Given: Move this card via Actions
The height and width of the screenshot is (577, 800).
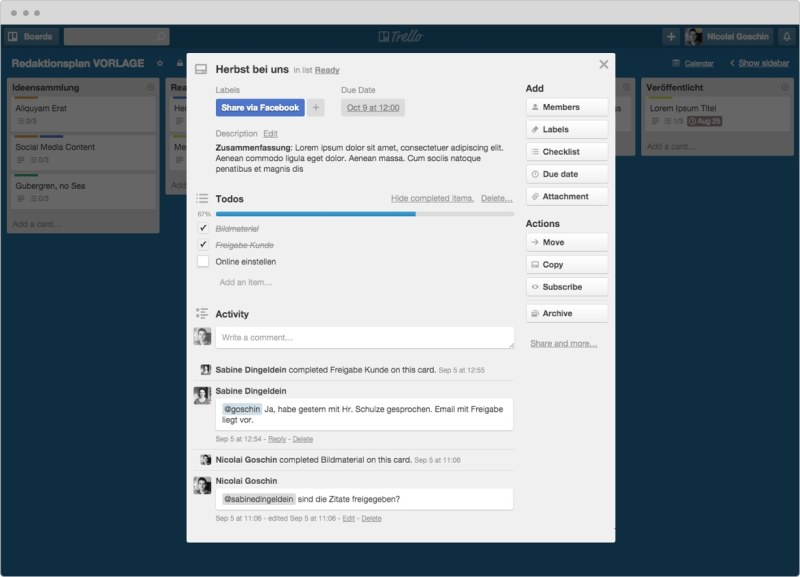Looking at the screenshot, I should coord(567,242).
